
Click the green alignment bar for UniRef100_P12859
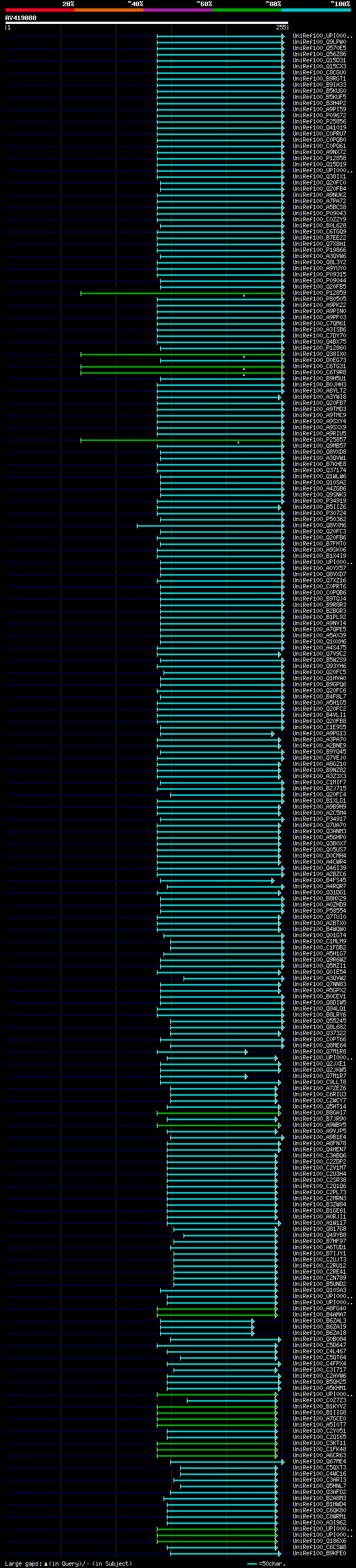click(182, 293)
